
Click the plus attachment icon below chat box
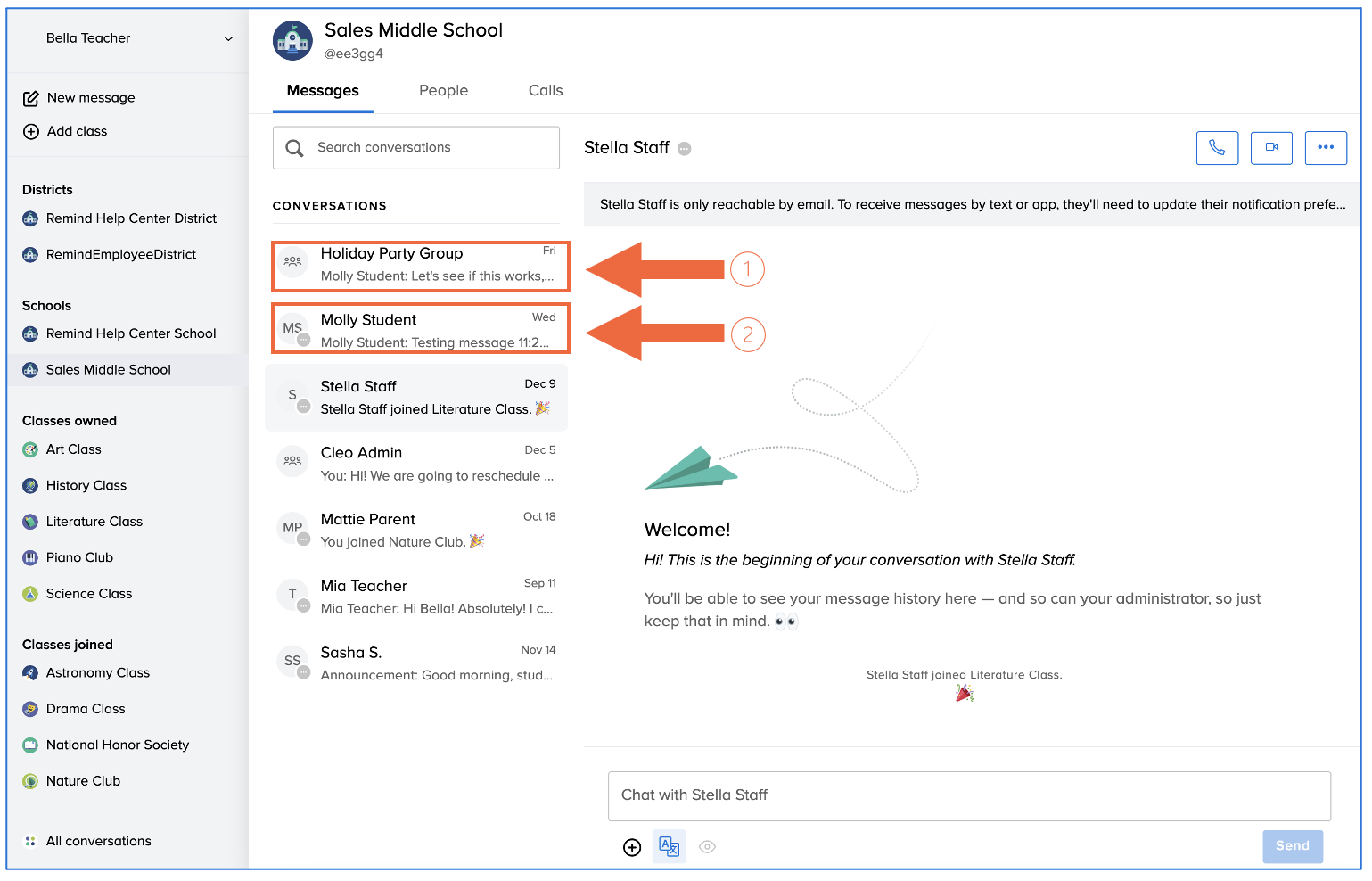coord(632,847)
